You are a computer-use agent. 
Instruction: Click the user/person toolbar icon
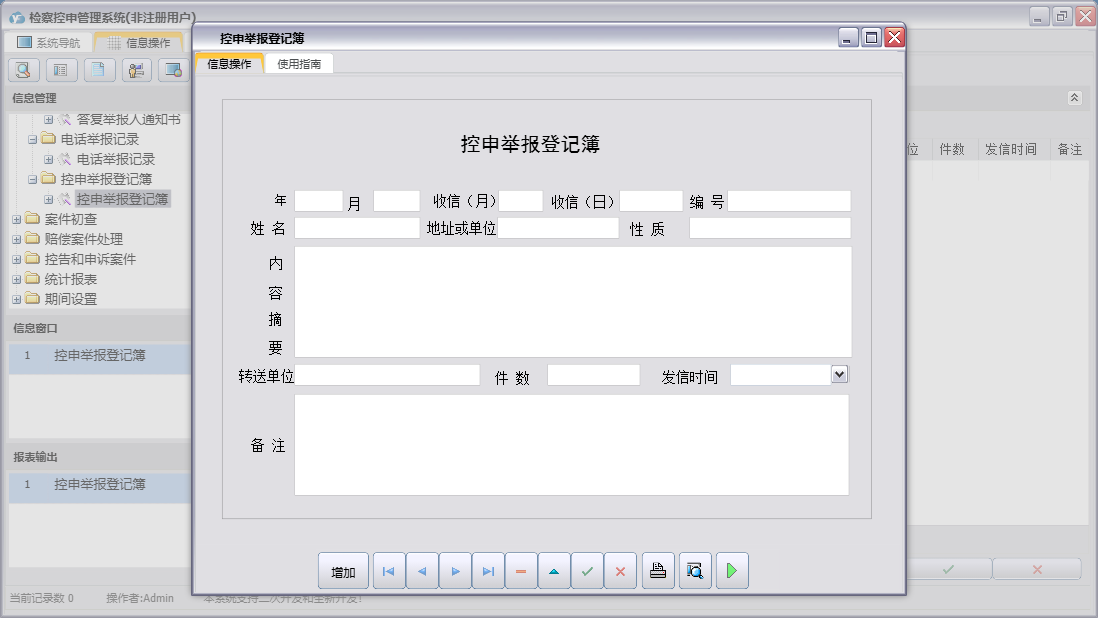click(x=137, y=70)
